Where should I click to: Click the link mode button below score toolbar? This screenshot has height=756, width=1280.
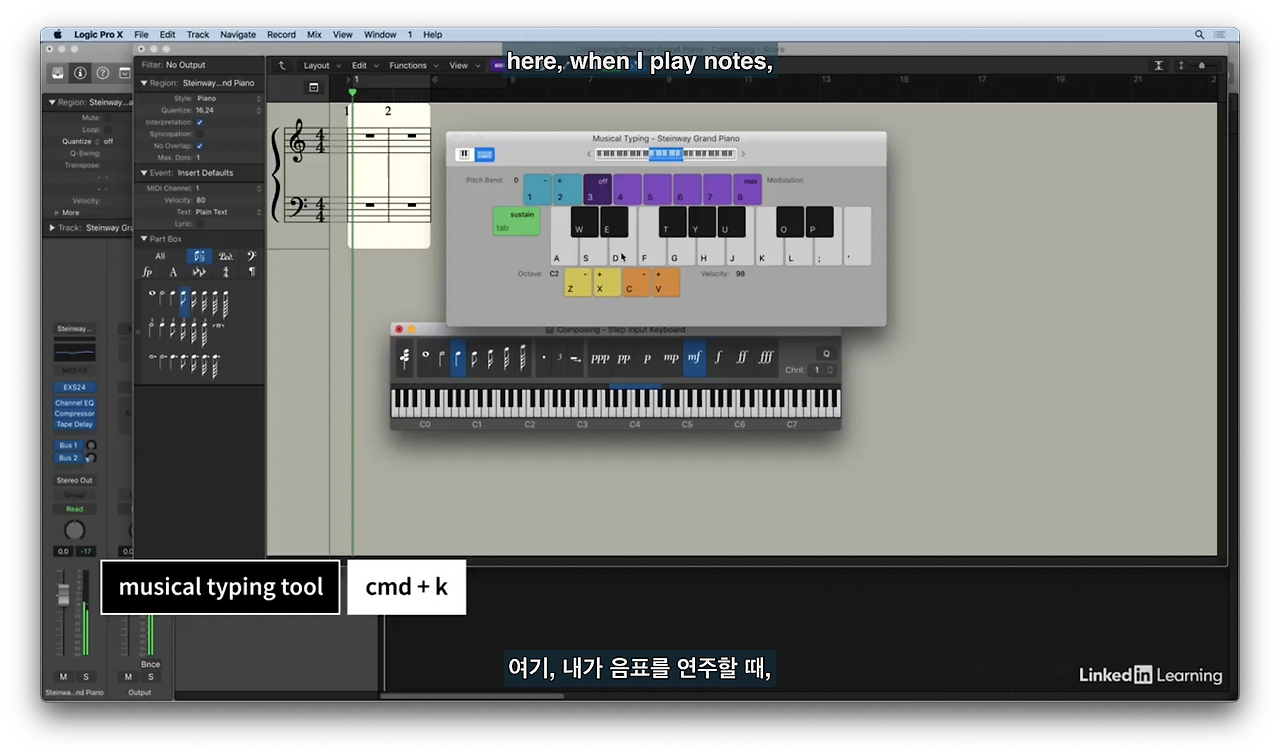(x=313, y=88)
